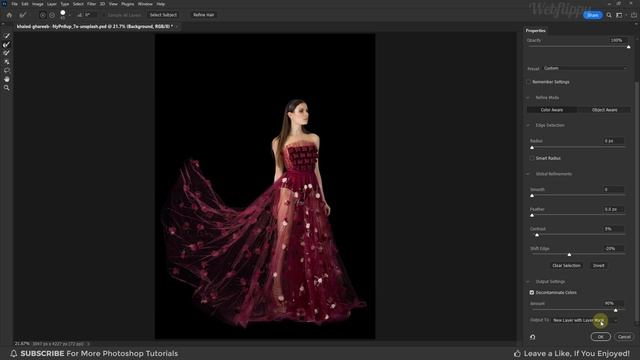
Task: Adjust the Feather slider
Action: 532,215
